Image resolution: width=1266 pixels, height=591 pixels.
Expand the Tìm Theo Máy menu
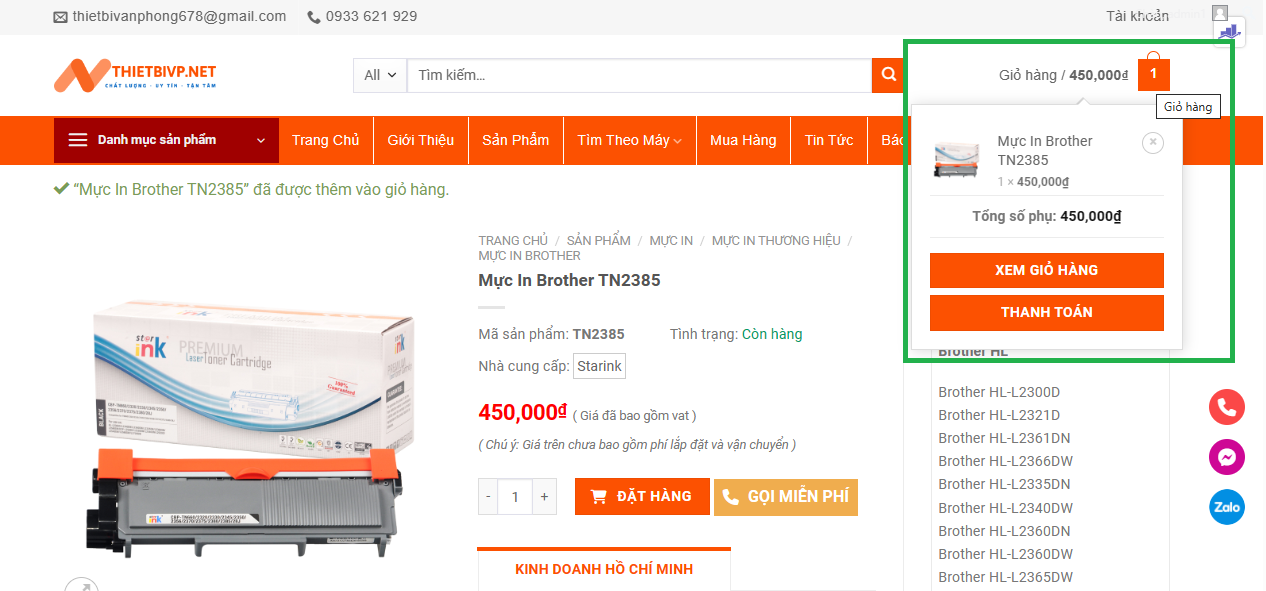pyautogui.click(x=629, y=140)
